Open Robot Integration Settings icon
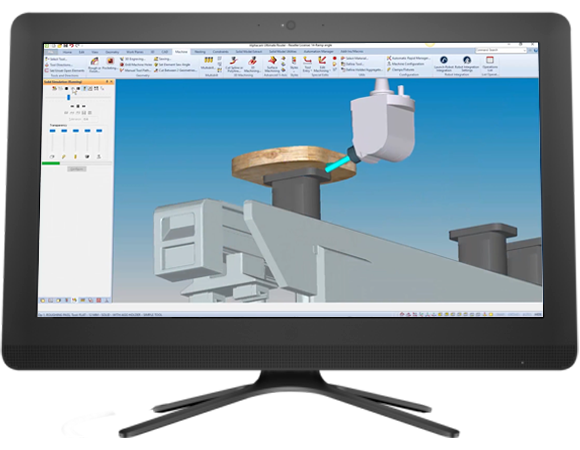The image size is (580, 450). click(x=467, y=63)
